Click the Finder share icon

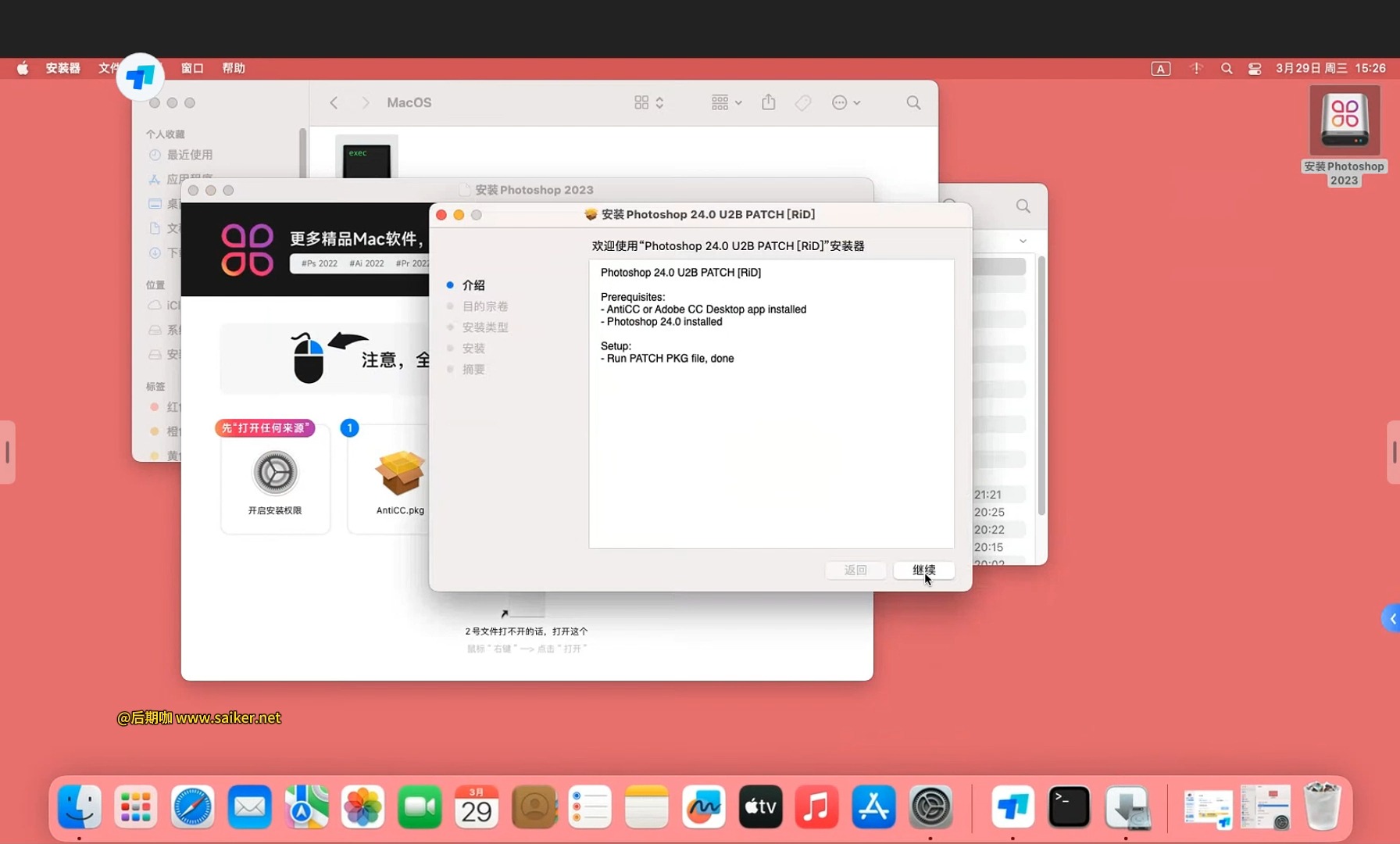pyautogui.click(x=769, y=102)
